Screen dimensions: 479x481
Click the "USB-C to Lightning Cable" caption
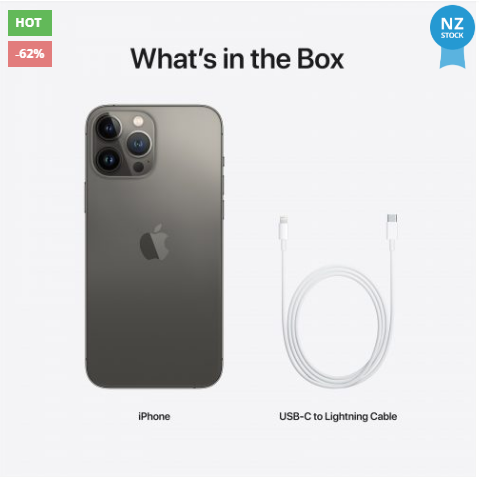coord(338,416)
